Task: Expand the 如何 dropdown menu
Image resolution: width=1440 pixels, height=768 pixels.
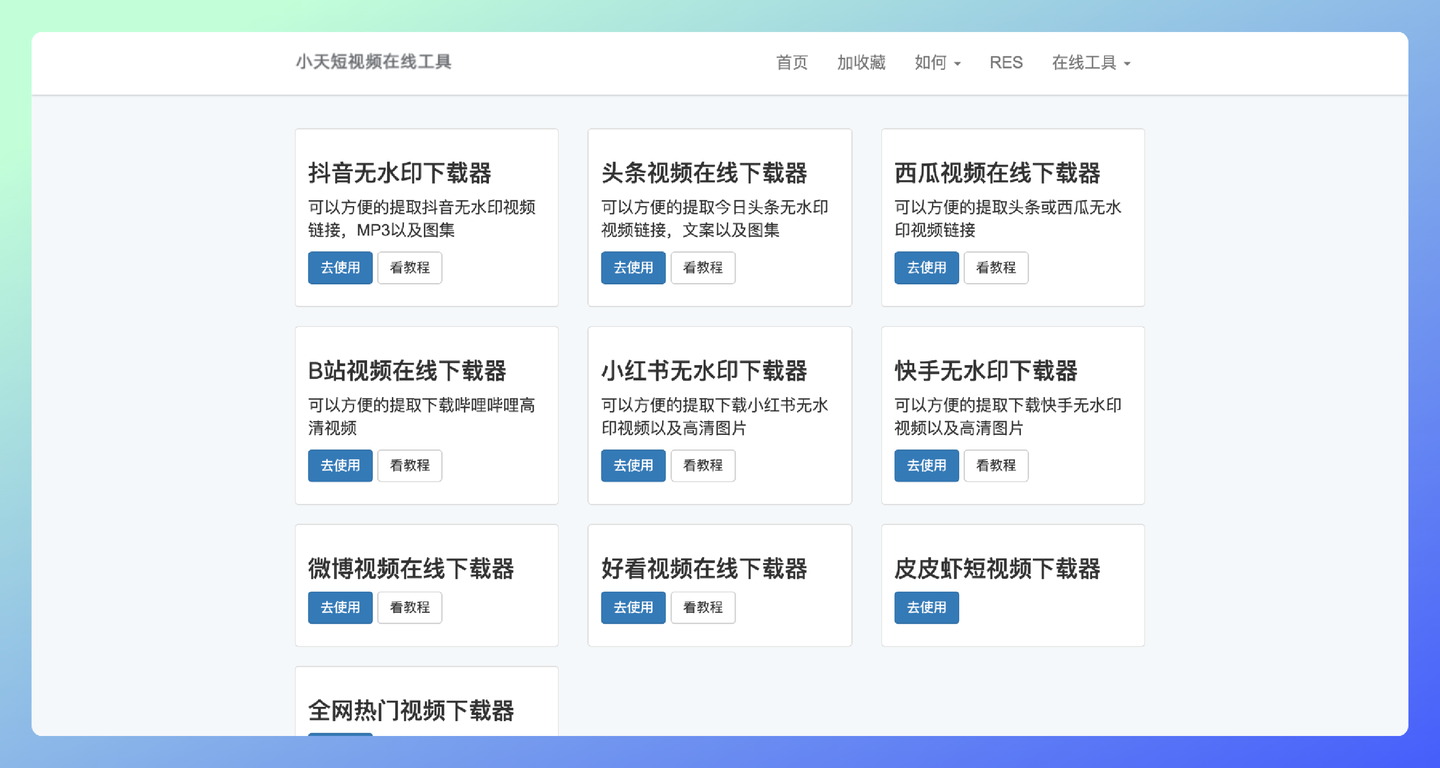Action: pos(938,63)
